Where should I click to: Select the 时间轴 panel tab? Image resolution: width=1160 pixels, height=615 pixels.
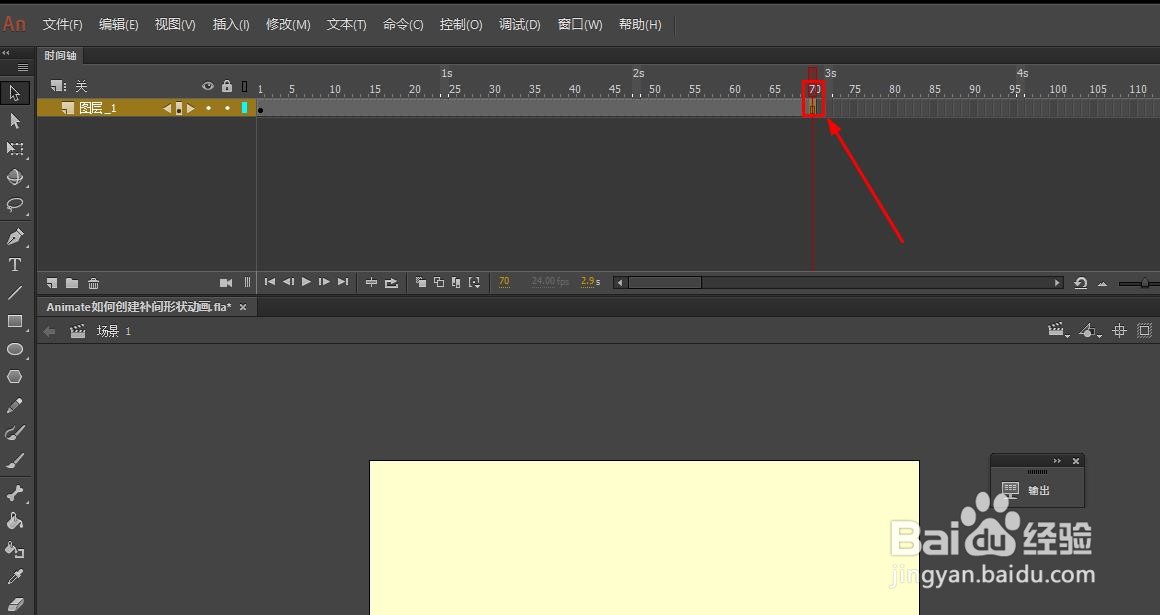coord(60,56)
